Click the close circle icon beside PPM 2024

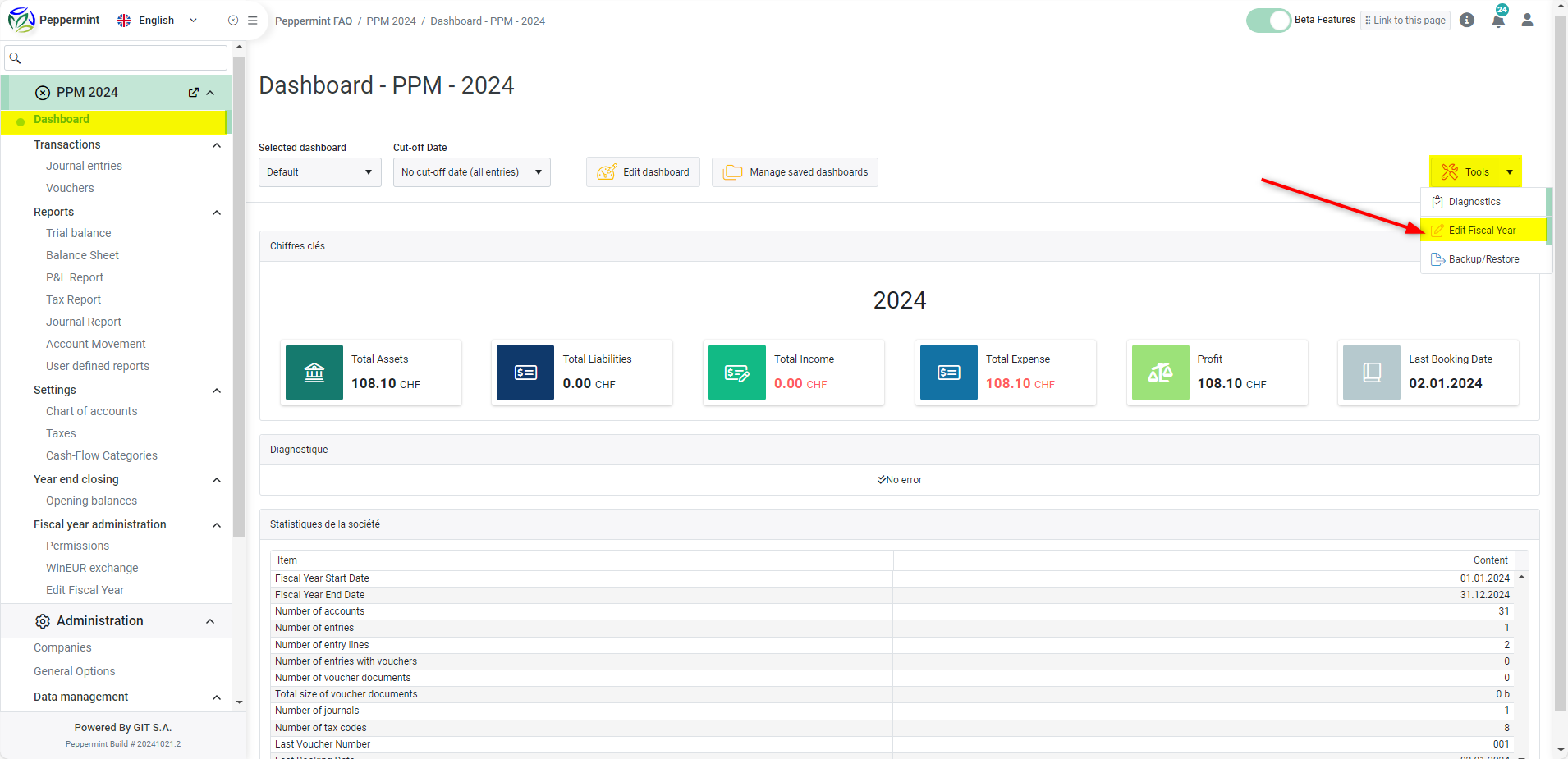(x=43, y=93)
